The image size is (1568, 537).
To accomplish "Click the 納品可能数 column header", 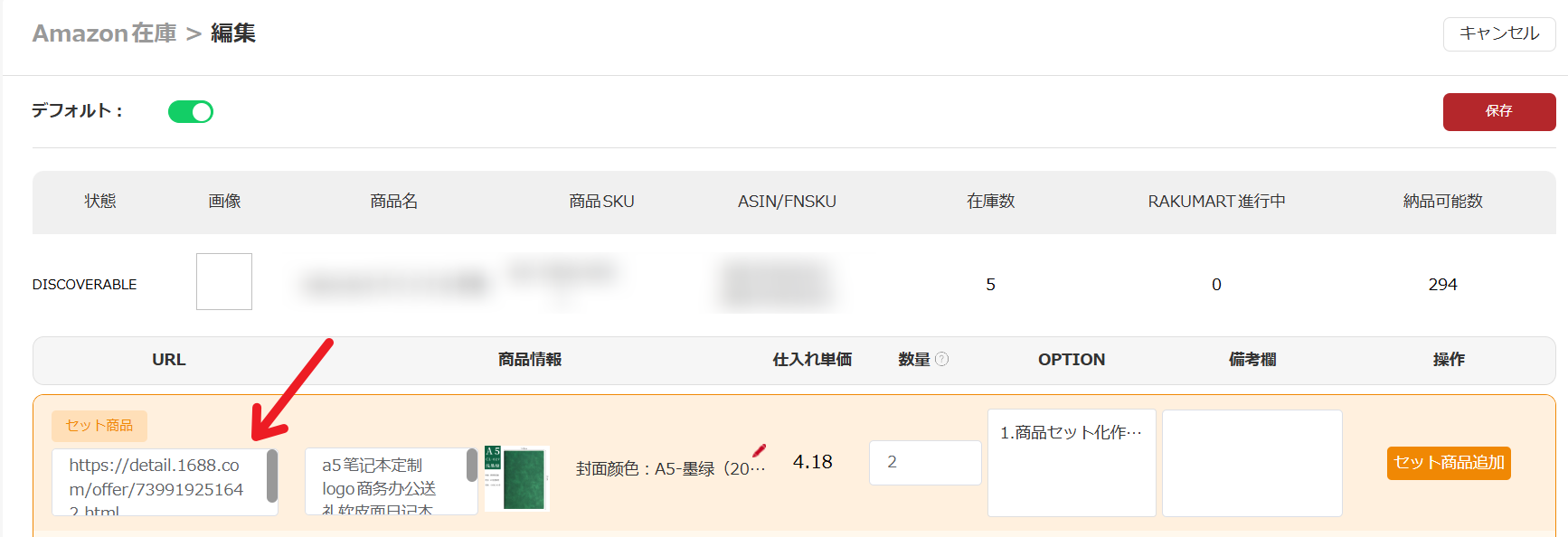I will click(x=1442, y=202).
